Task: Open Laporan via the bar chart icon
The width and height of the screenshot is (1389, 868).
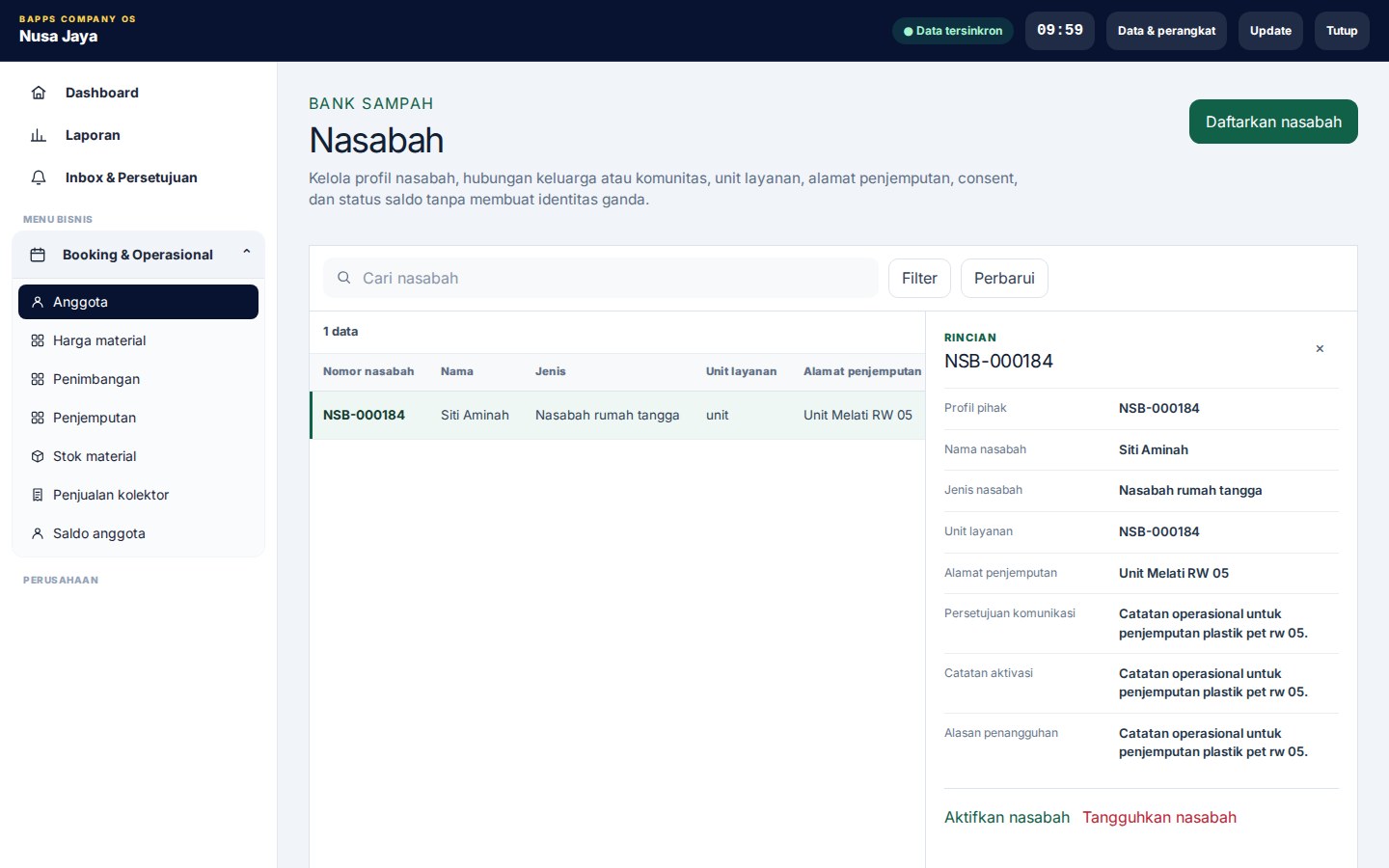Action: 39,135
